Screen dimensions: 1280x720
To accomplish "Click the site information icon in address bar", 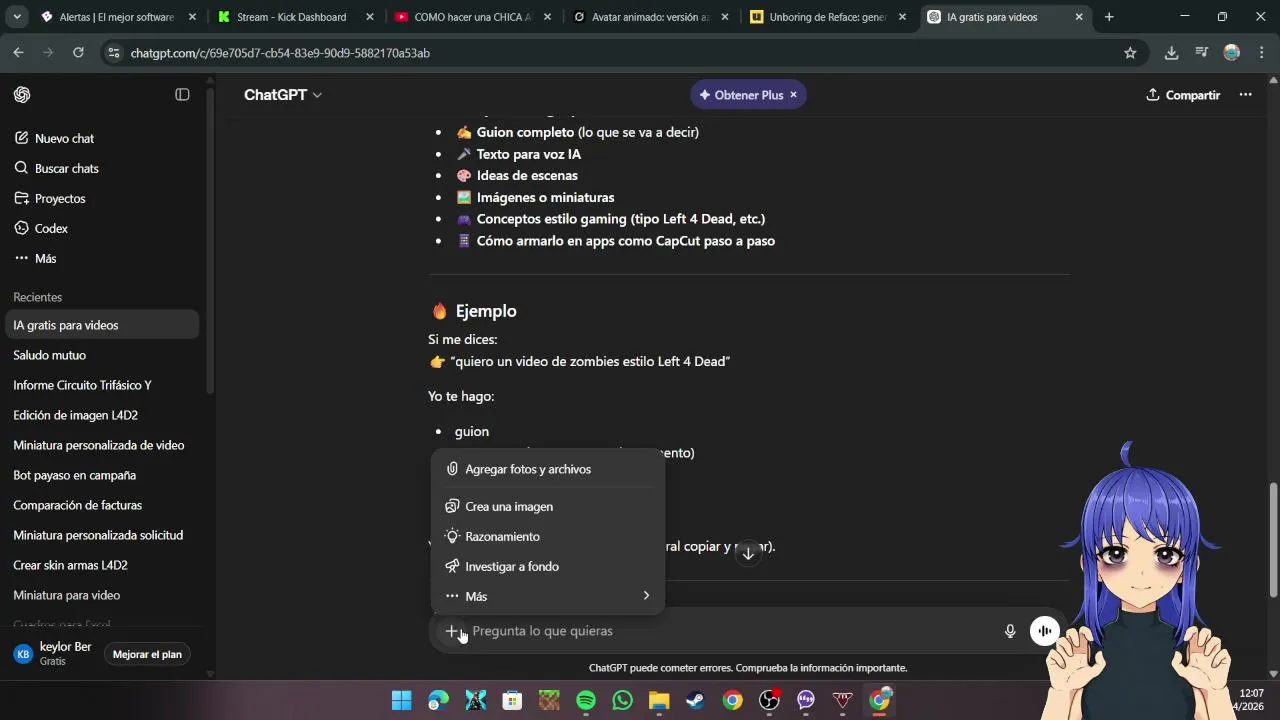I will tap(113, 53).
